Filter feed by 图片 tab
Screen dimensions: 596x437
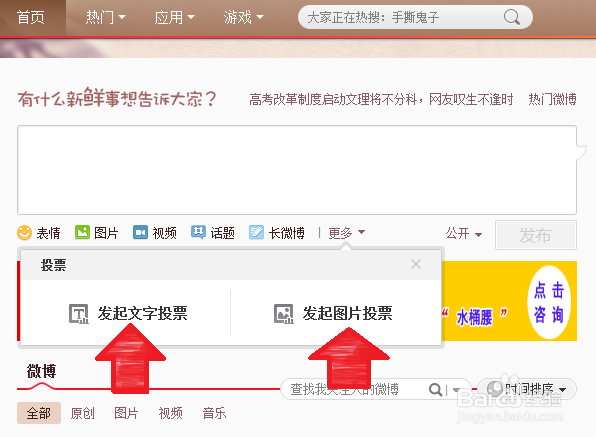coord(126,413)
